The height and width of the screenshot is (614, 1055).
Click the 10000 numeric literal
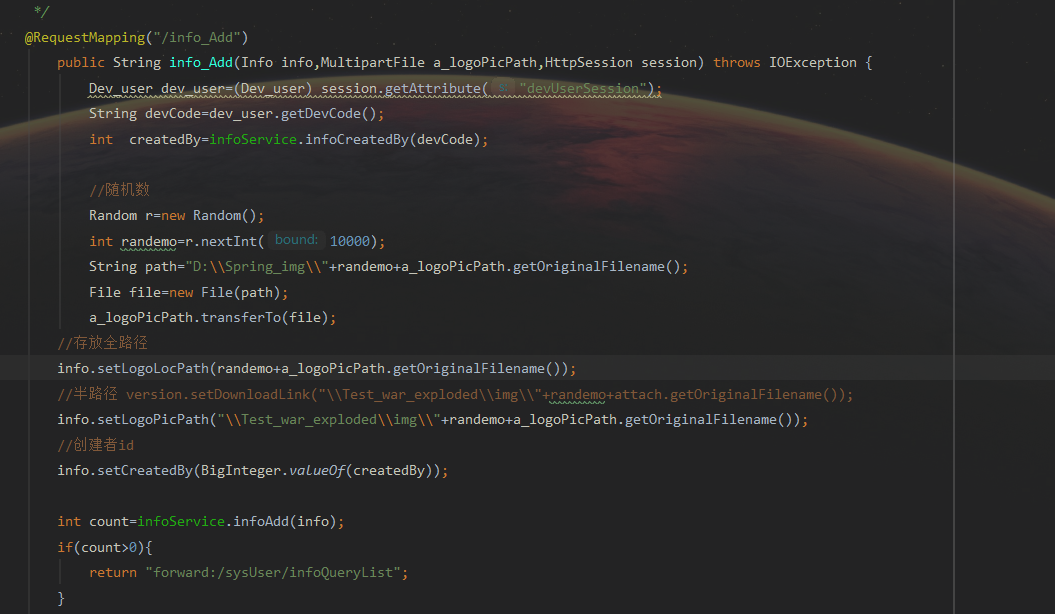click(x=350, y=241)
